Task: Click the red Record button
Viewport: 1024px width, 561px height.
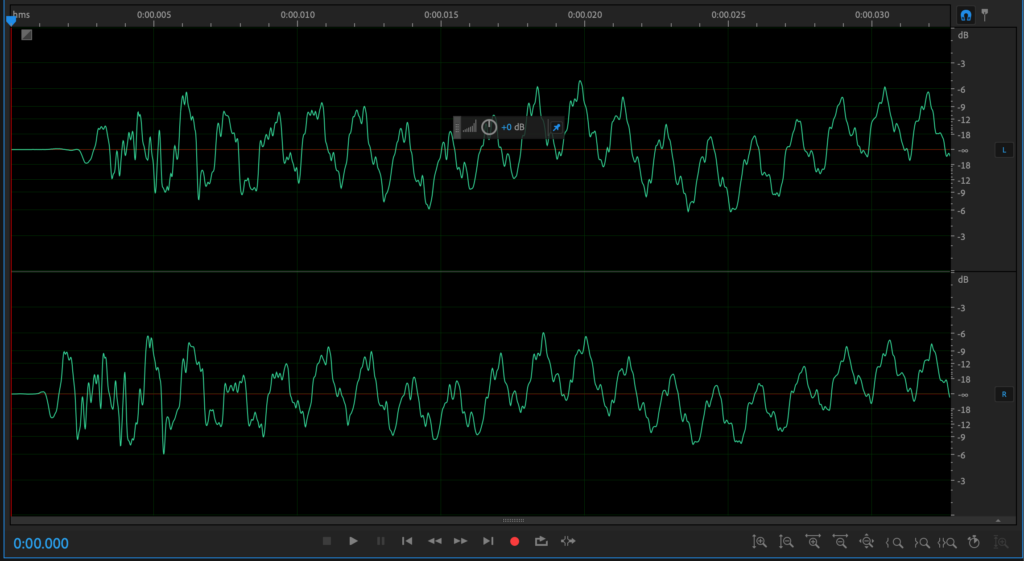Action: (515, 541)
